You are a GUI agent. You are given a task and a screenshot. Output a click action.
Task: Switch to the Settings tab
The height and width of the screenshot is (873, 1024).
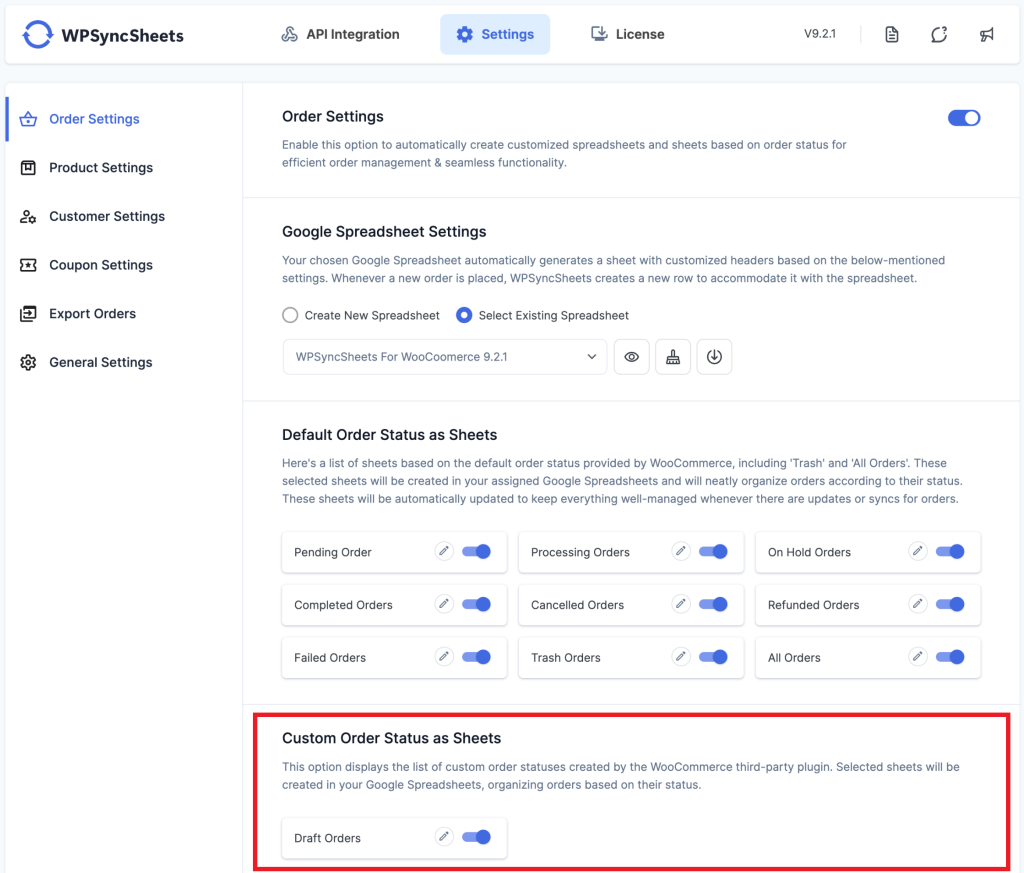[x=495, y=35]
